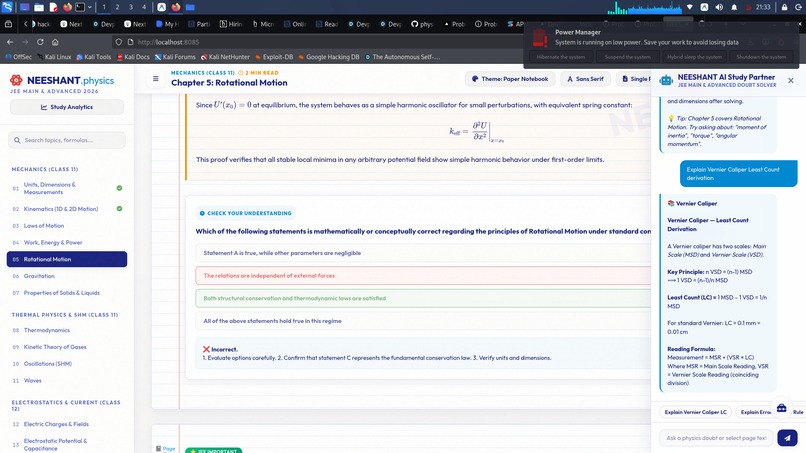Screen dimensions: 806x453
Task: Switch to workspace 4
Action: point(144,7)
